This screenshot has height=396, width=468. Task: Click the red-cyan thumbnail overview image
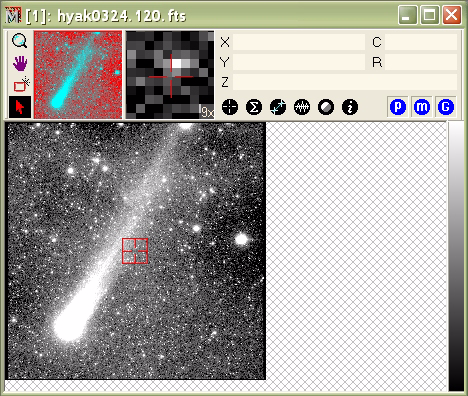tap(78, 75)
